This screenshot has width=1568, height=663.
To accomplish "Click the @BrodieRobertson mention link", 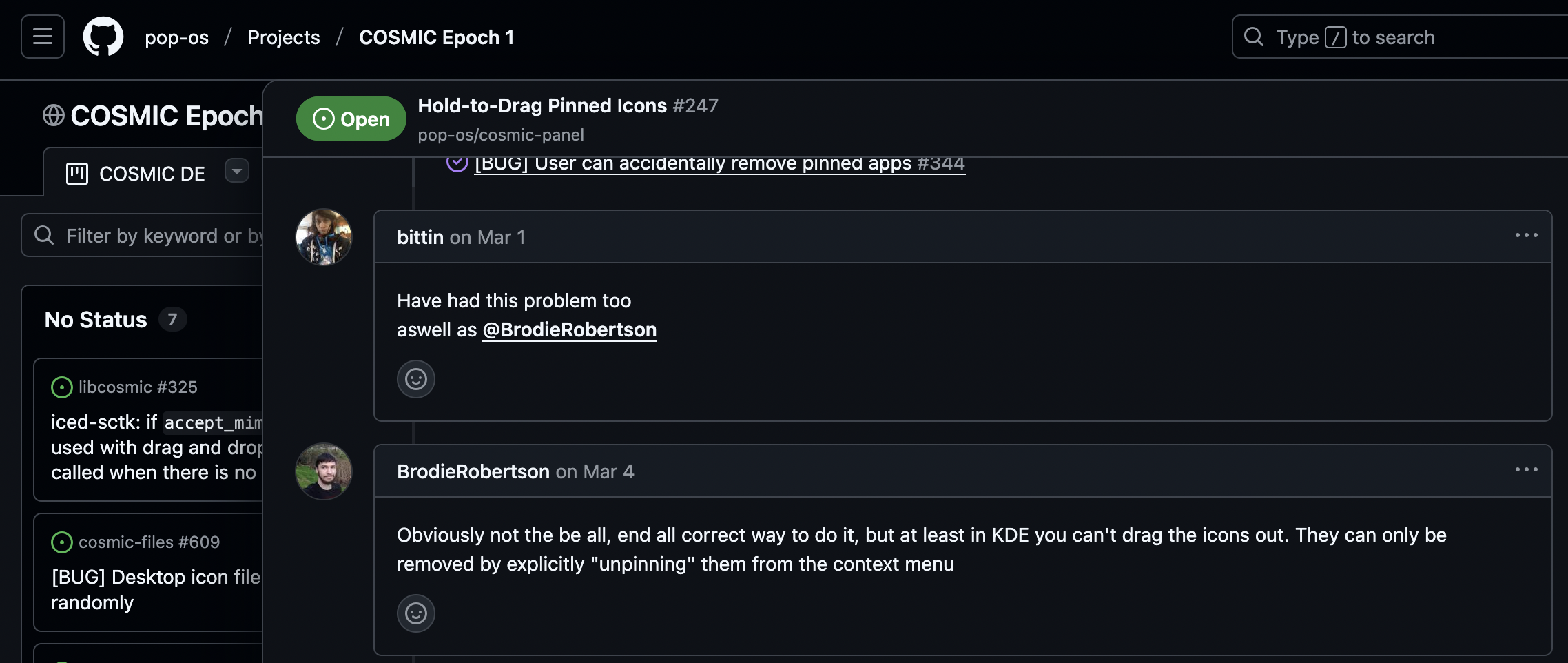I will tap(569, 330).
